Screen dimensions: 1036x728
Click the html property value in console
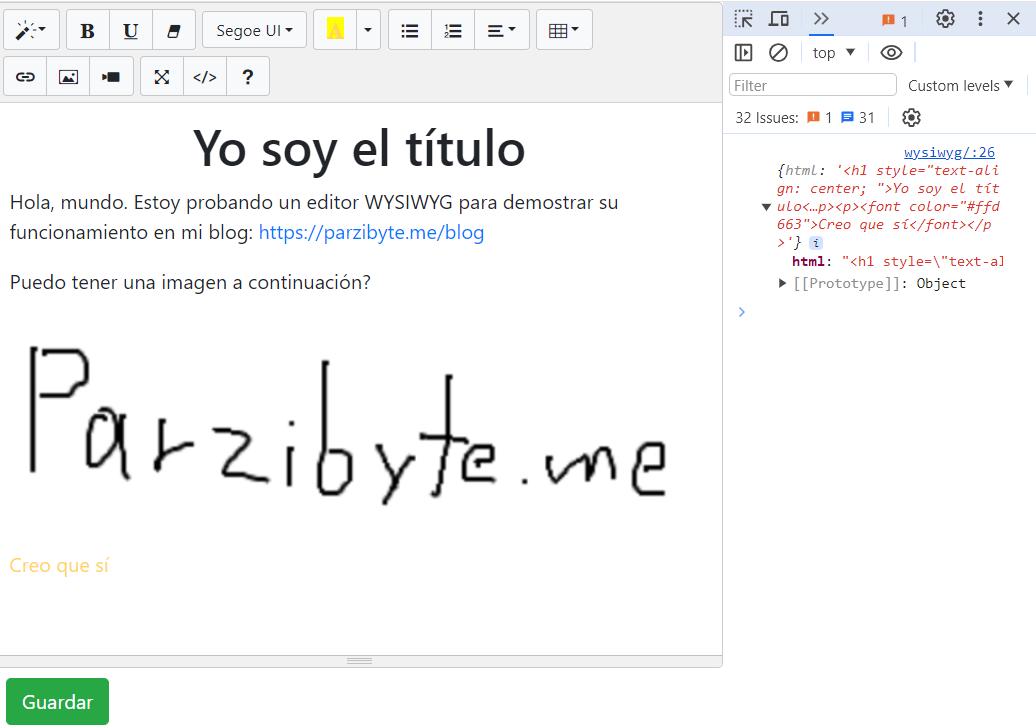[x=923, y=262]
